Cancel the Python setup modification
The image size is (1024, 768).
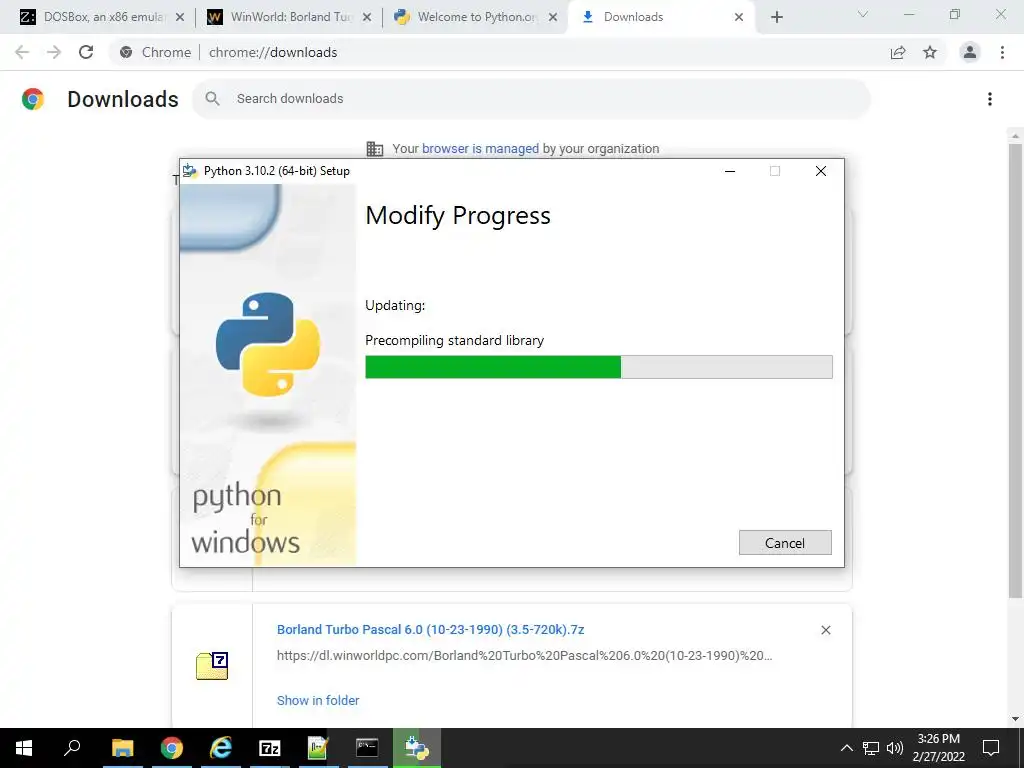785,543
